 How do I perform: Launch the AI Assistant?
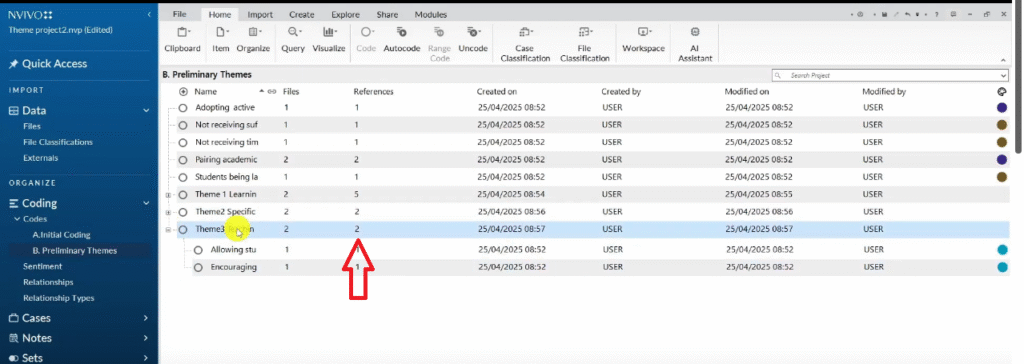pos(695,44)
